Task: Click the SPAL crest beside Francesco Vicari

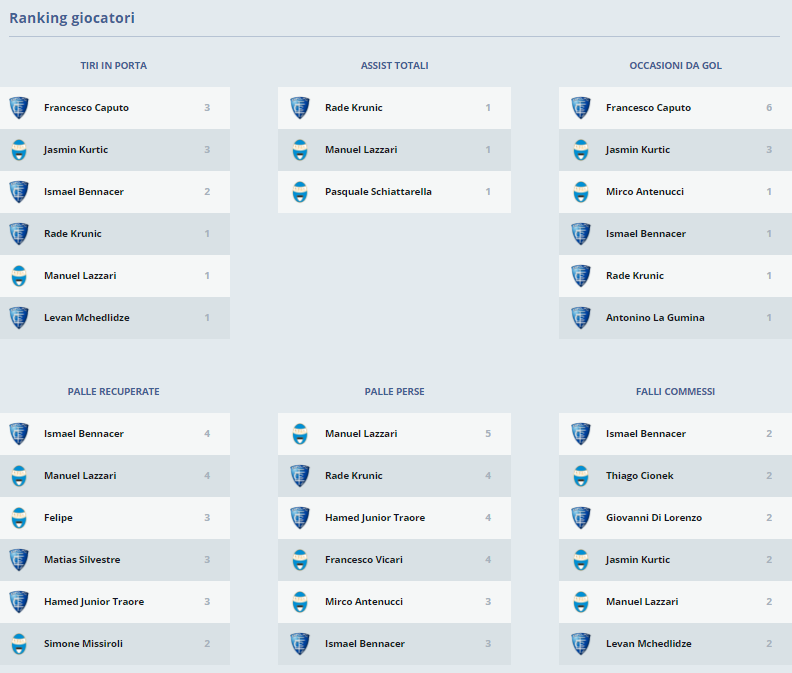Action: point(300,560)
